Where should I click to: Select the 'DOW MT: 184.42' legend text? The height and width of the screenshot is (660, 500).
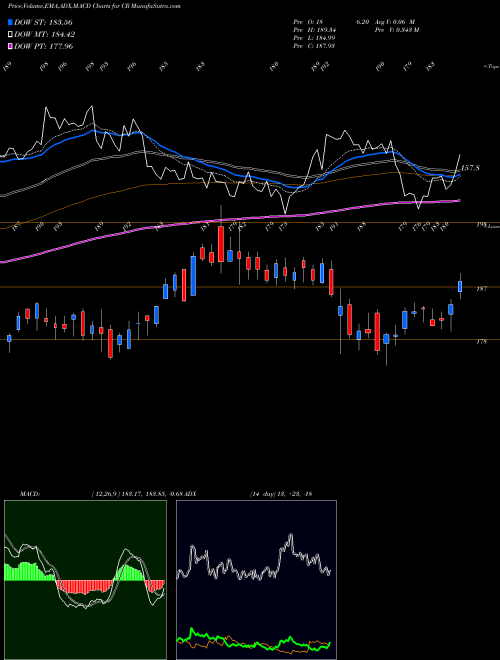click(x=45, y=34)
